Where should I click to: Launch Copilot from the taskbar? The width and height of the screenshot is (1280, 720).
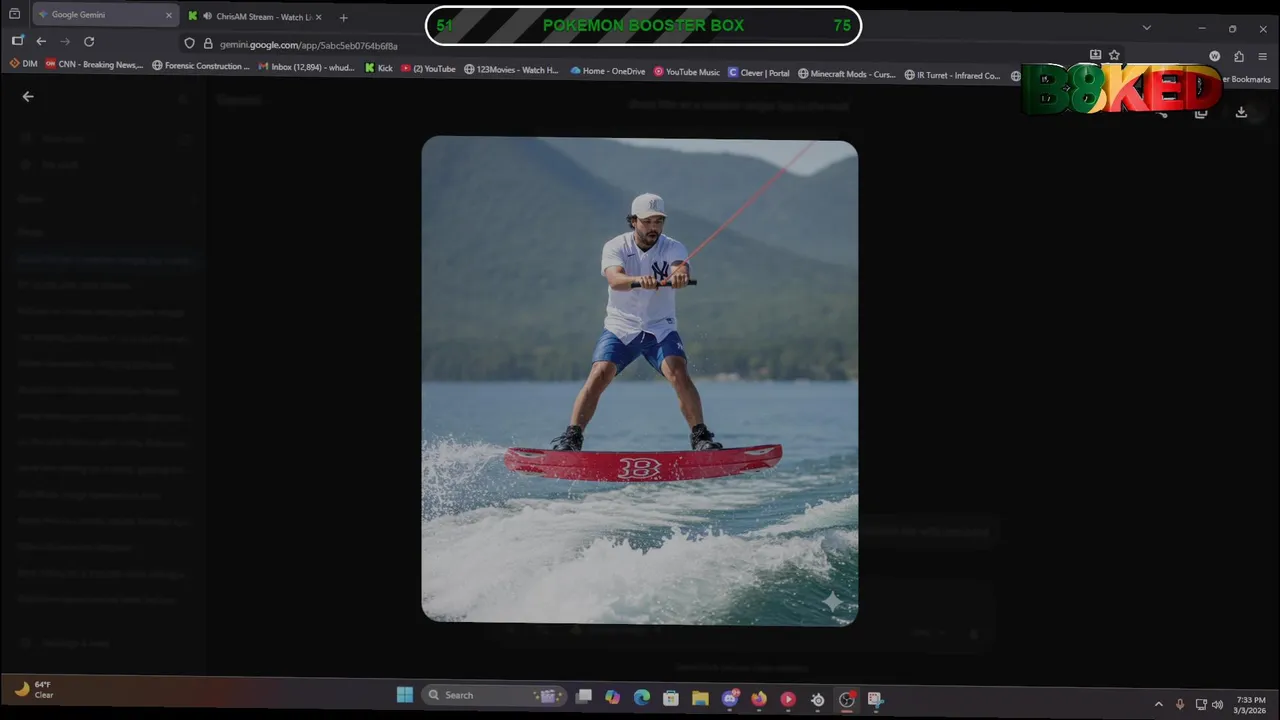tap(613, 697)
